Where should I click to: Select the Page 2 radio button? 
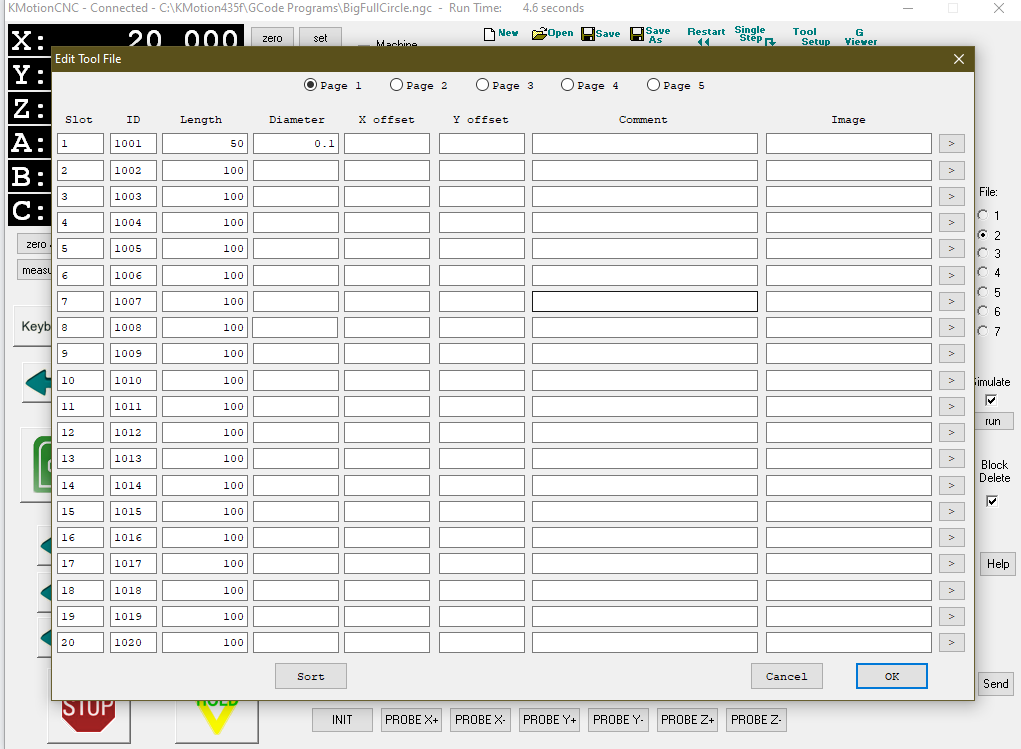(397, 85)
